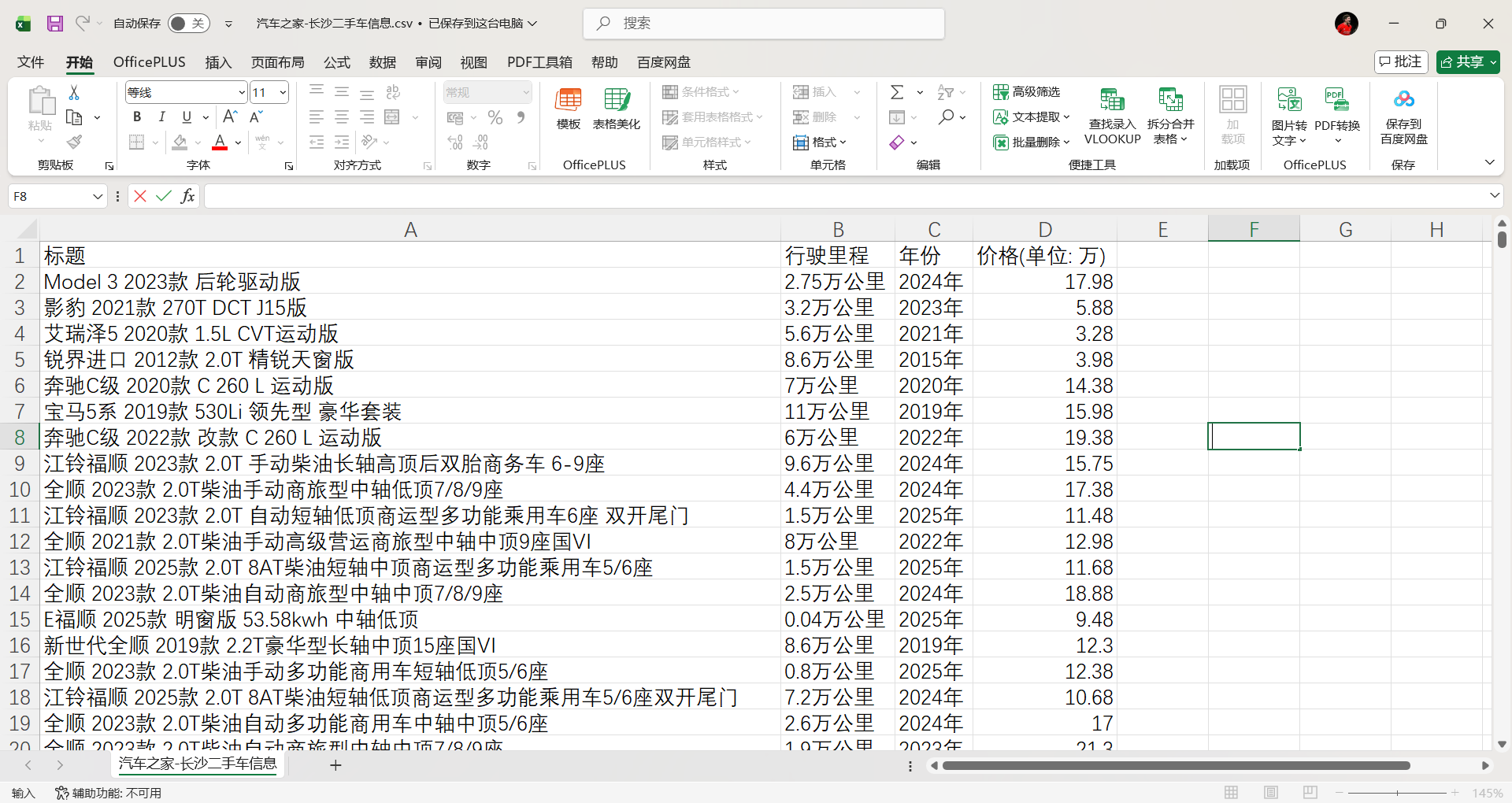Click the Find magnifier icon in the 编辑 group

click(x=946, y=117)
